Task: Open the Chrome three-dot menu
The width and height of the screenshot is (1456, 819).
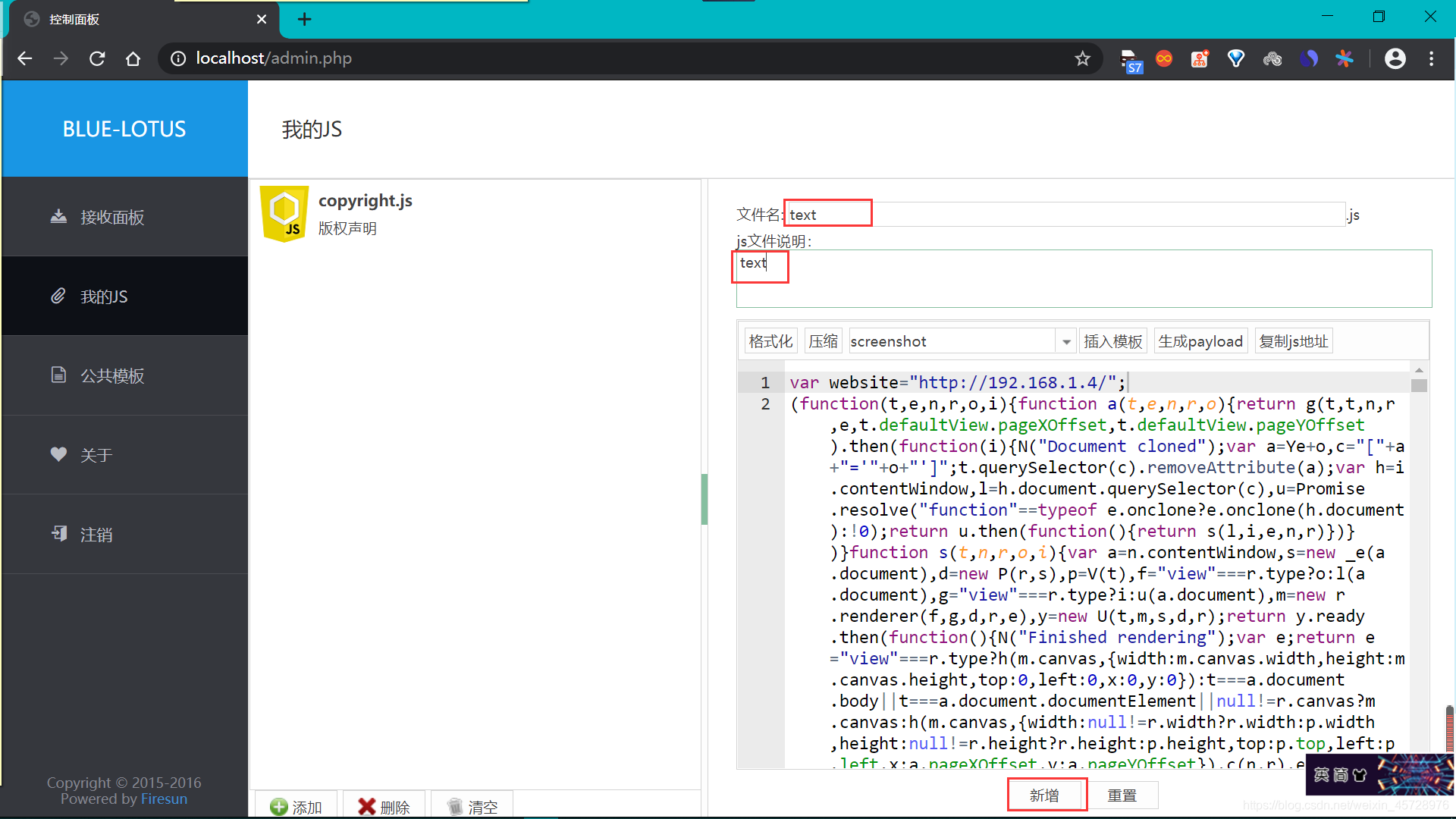Action: (1431, 58)
